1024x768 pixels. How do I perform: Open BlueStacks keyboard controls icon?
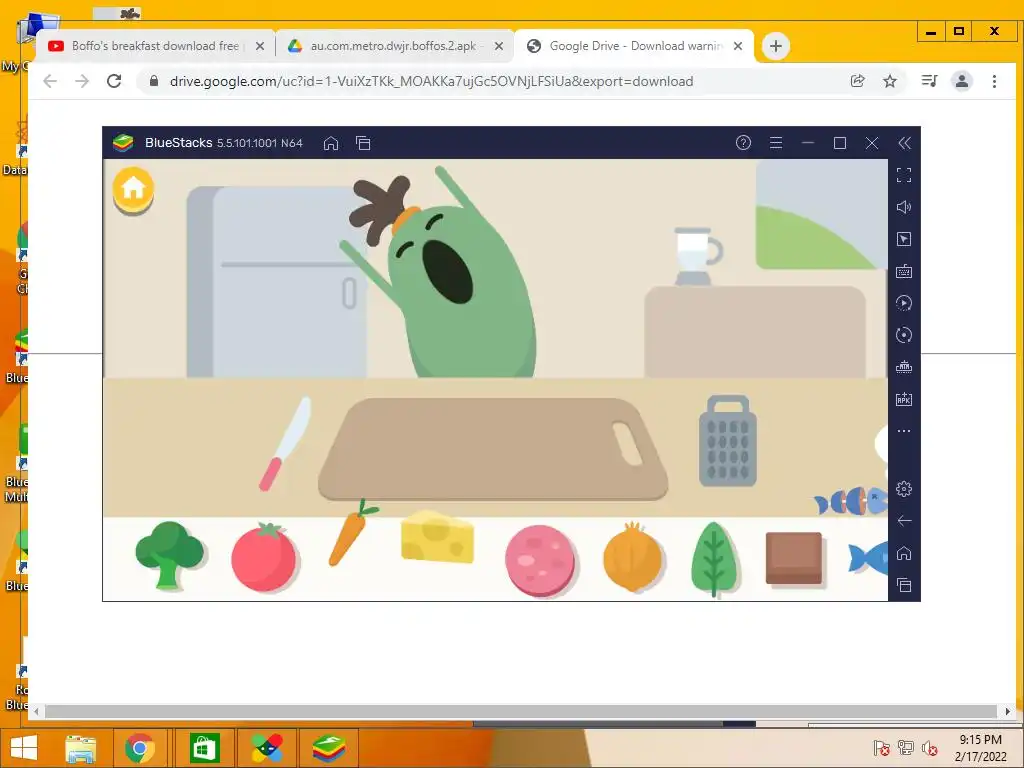pos(904,271)
